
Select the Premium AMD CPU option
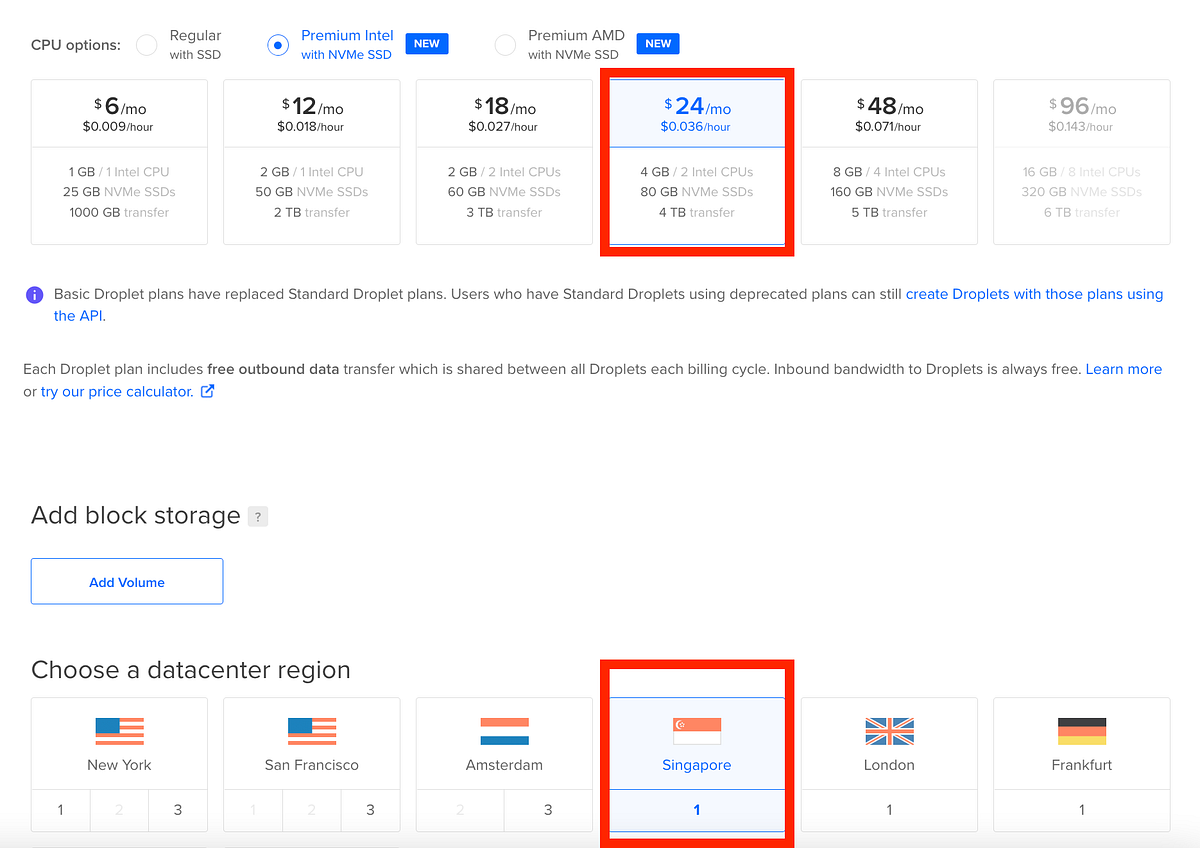(x=507, y=44)
